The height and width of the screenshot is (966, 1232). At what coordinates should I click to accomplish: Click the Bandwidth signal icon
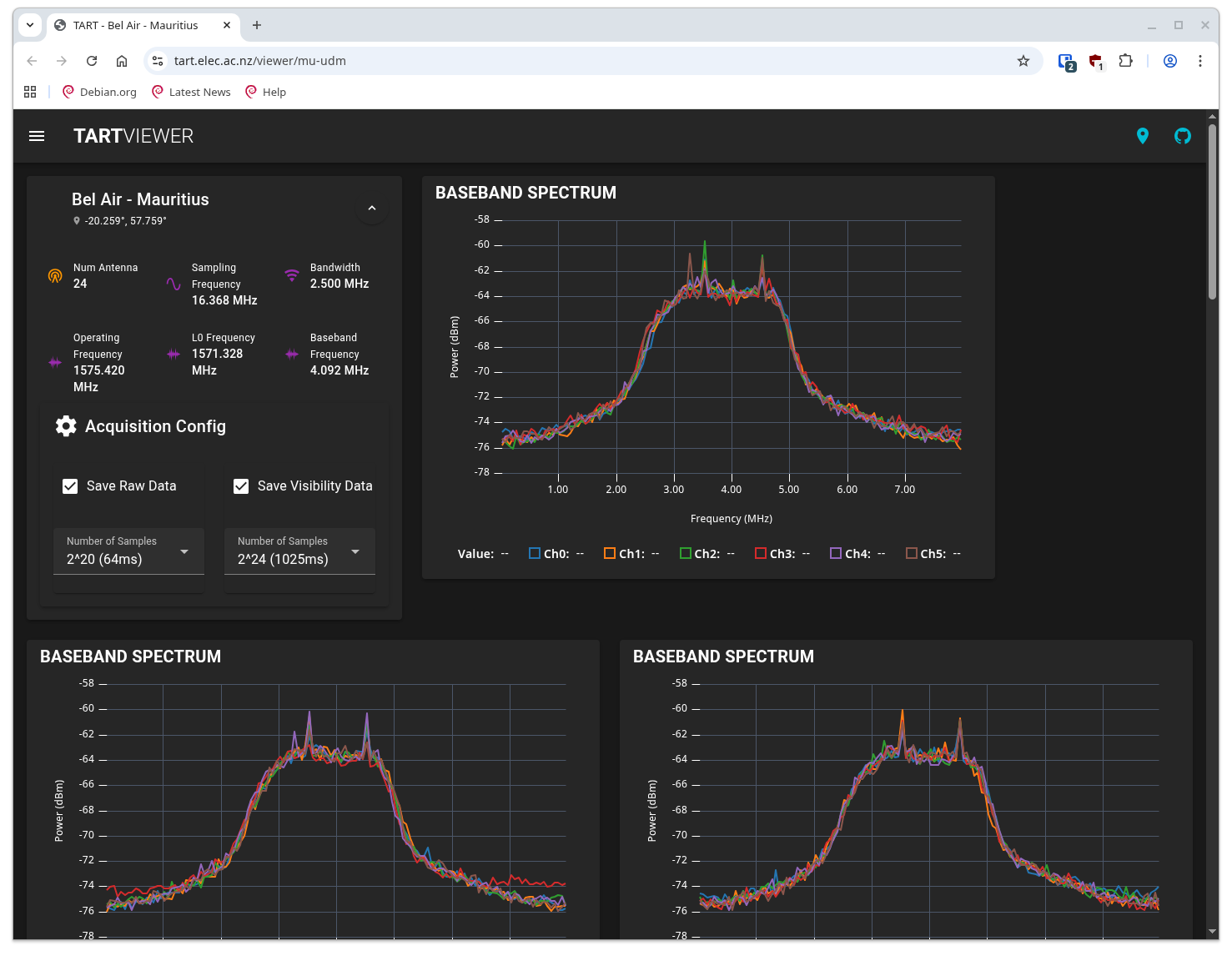pos(290,275)
